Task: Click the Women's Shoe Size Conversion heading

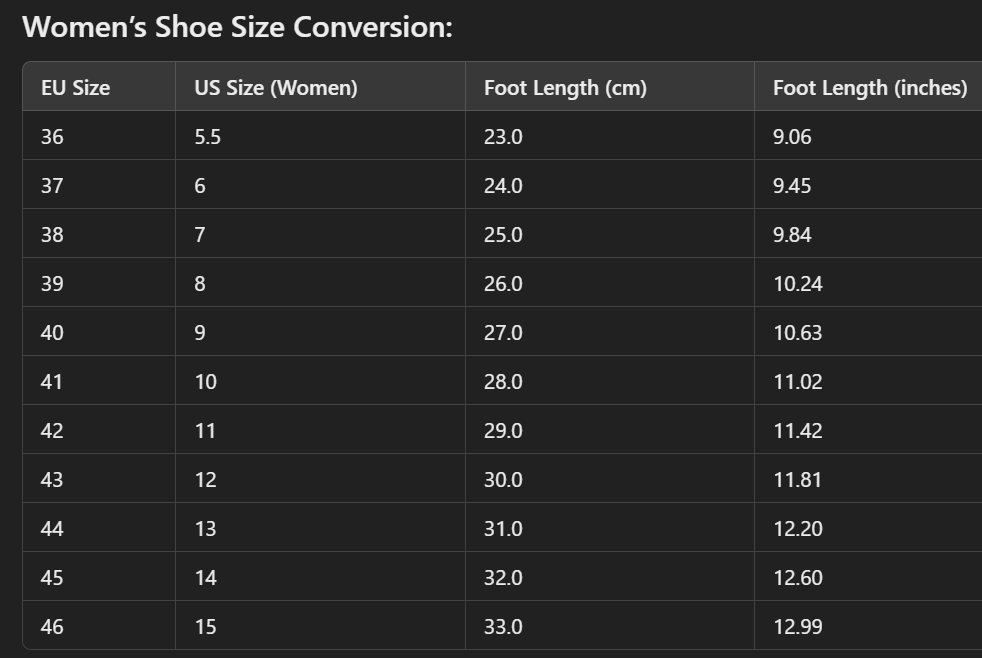Action: [237, 27]
